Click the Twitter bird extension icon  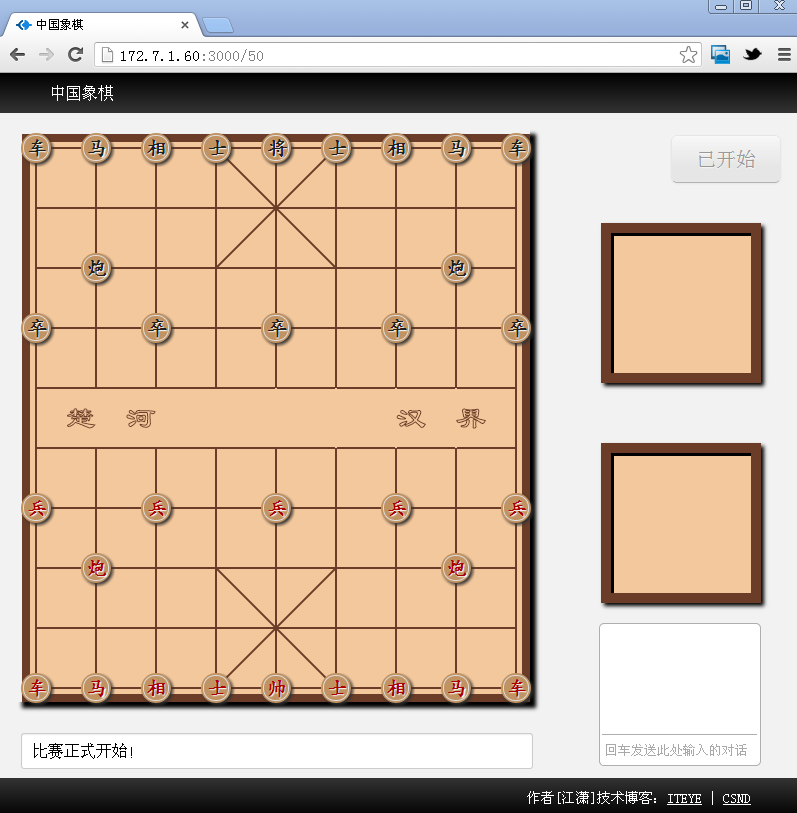752,55
